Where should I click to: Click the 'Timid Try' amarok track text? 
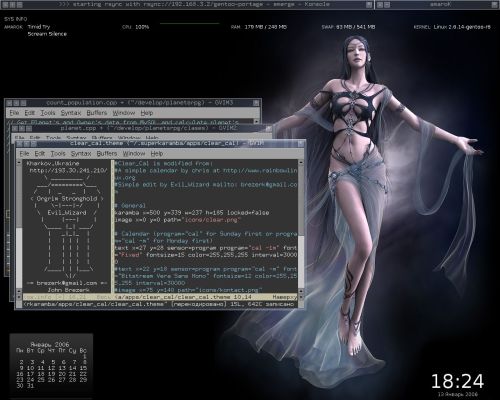click(x=39, y=27)
